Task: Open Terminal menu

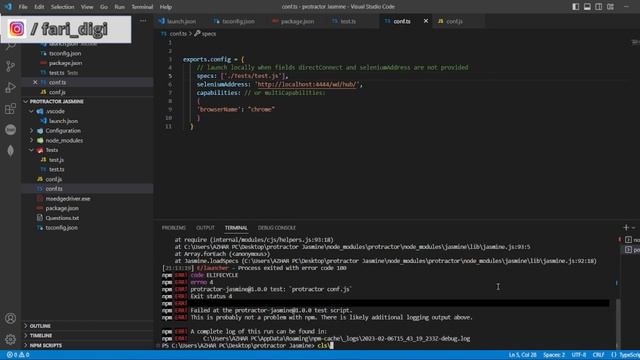Action: click(142, 7)
